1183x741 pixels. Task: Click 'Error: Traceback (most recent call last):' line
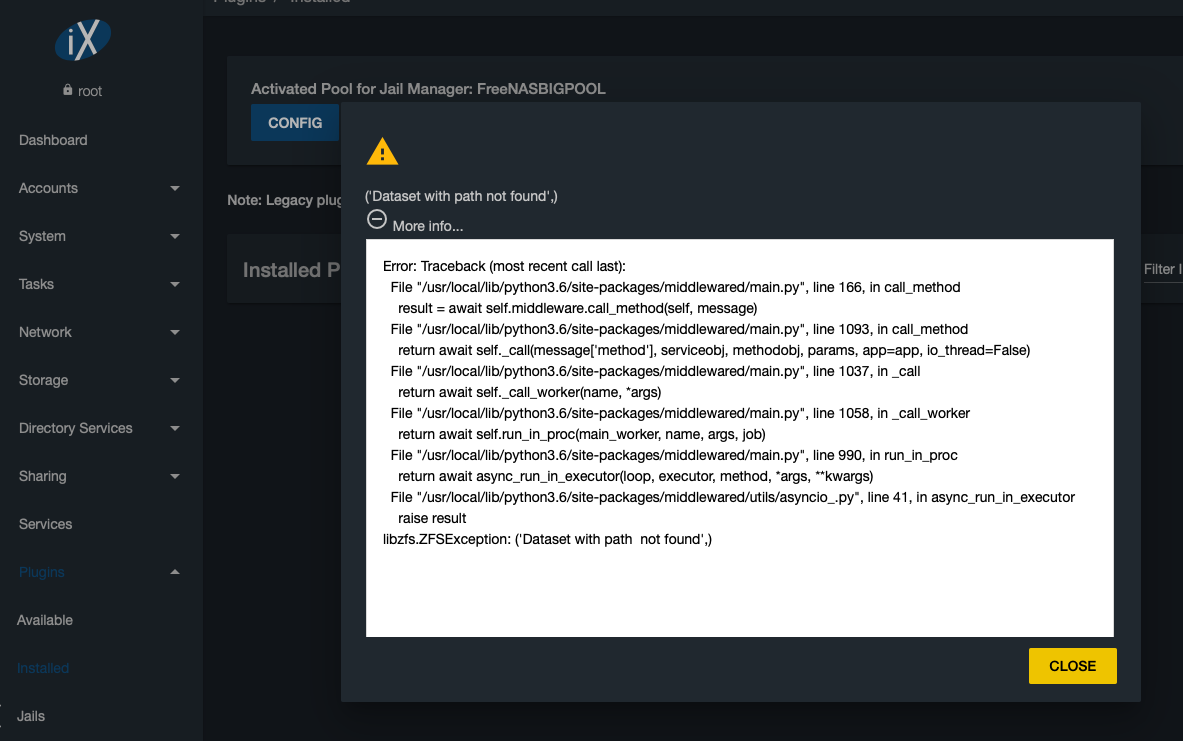coord(504,266)
